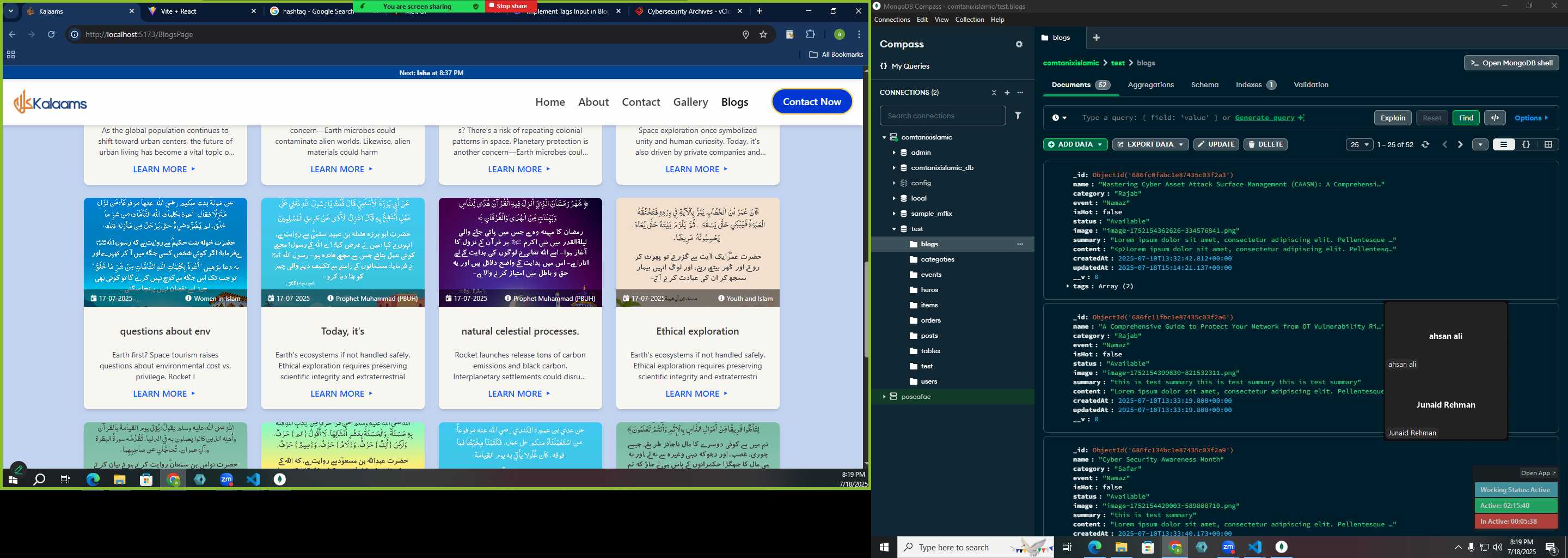Switch to table view of documents
The image size is (1568, 558).
coord(1548,144)
